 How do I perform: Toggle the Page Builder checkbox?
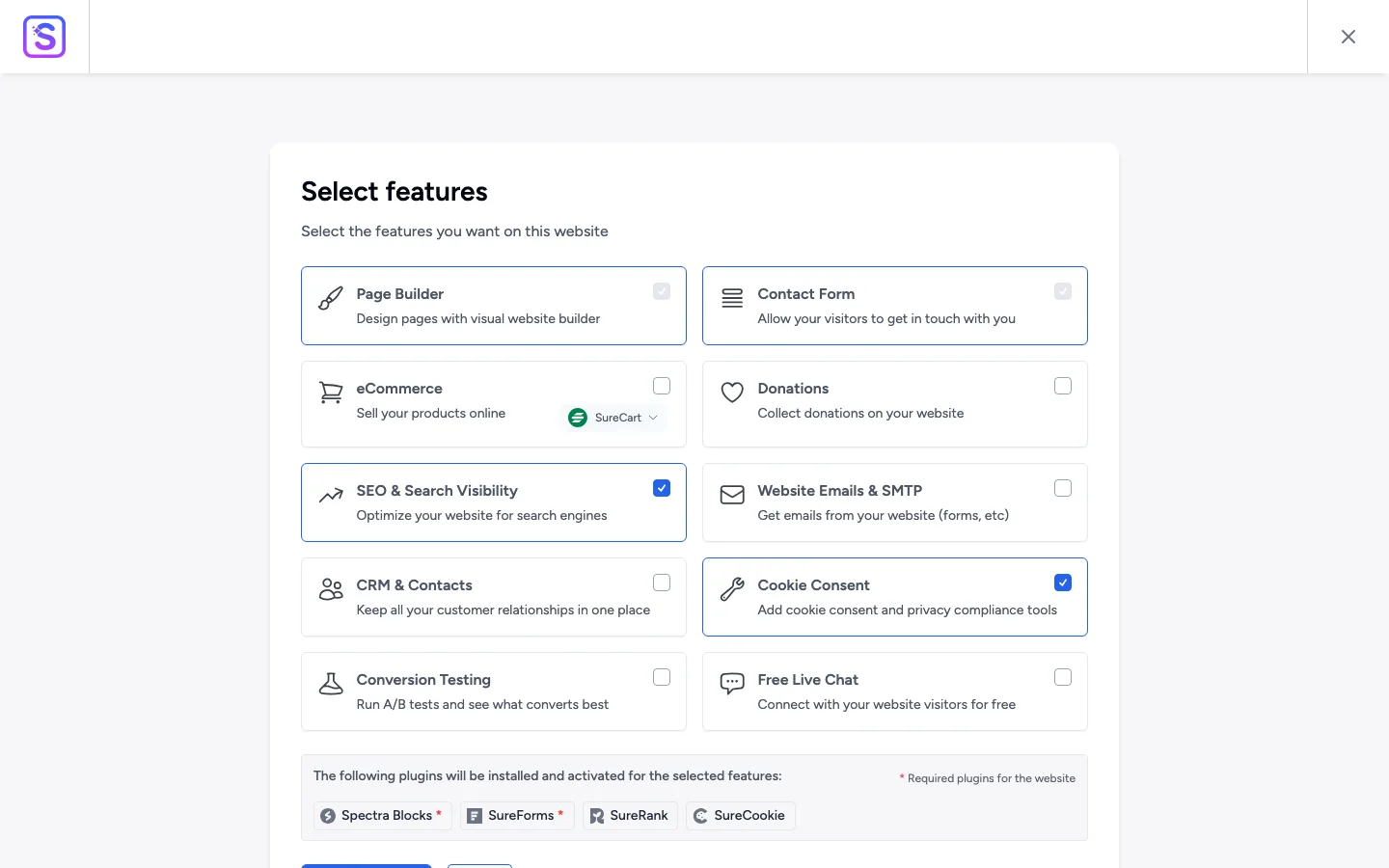662,291
